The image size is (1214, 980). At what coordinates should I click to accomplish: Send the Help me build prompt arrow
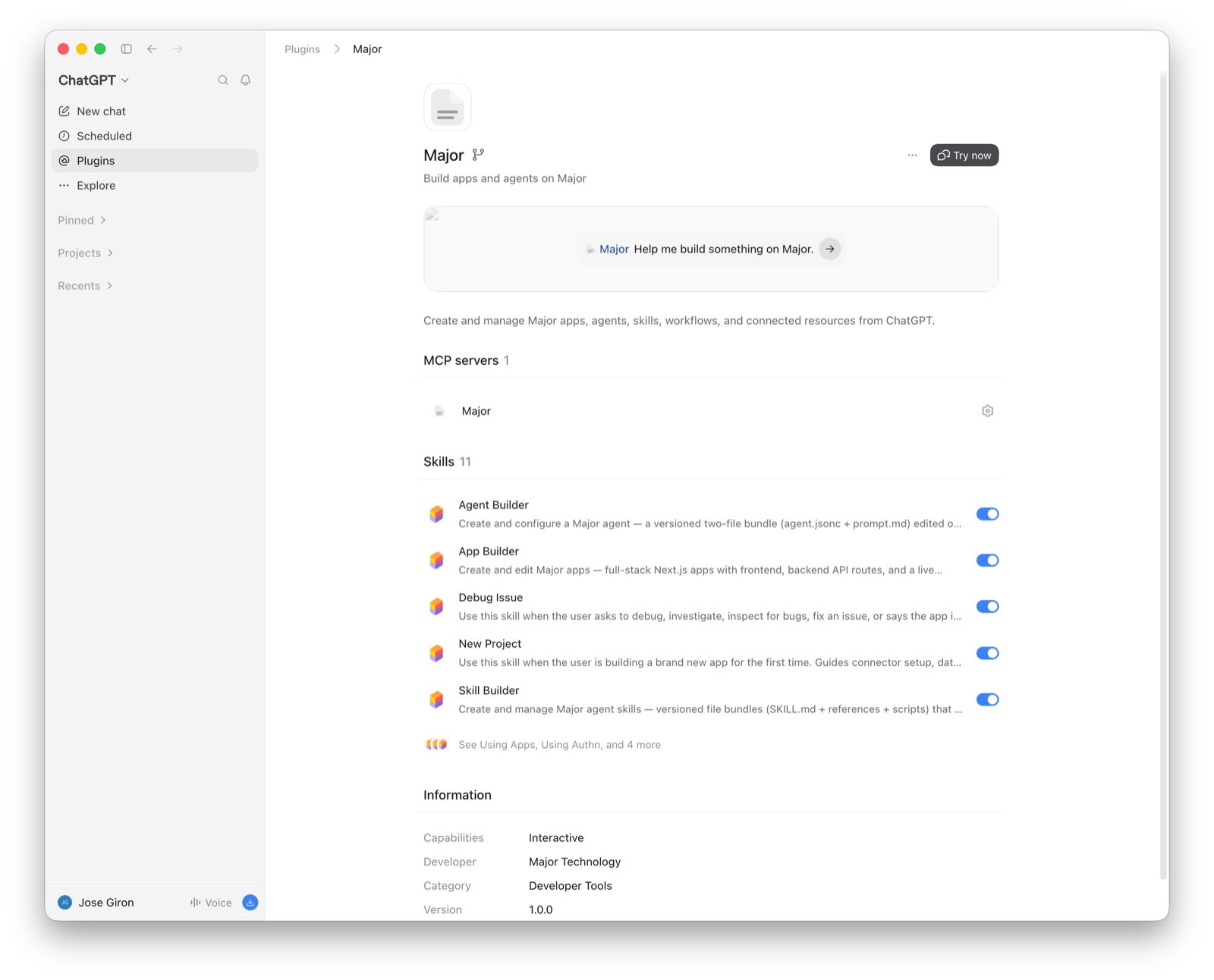coord(830,249)
